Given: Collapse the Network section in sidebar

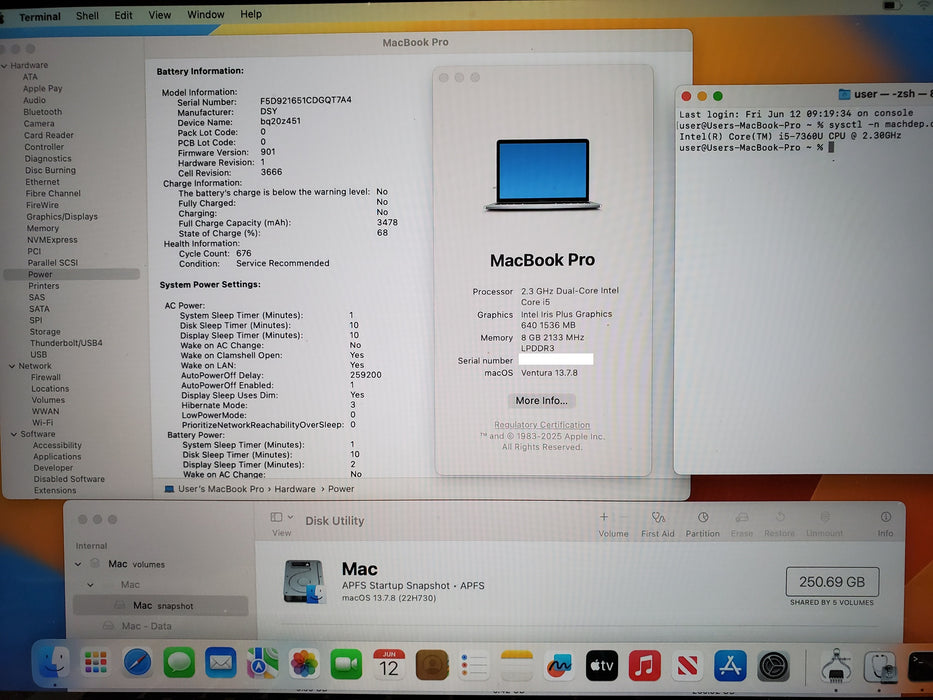Looking at the screenshot, I should point(12,366).
